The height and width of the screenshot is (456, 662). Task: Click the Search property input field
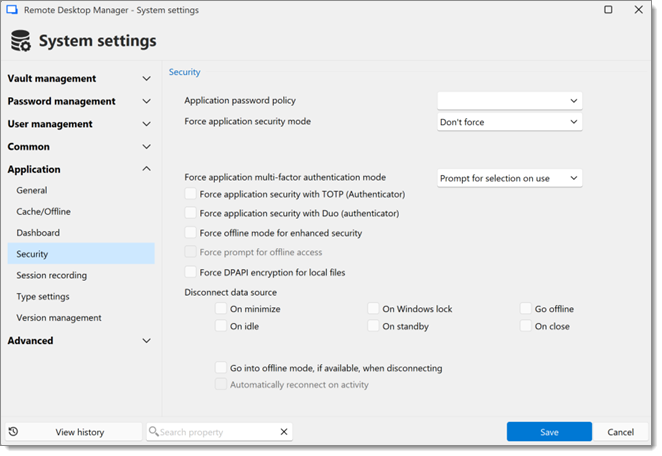(x=219, y=432)
